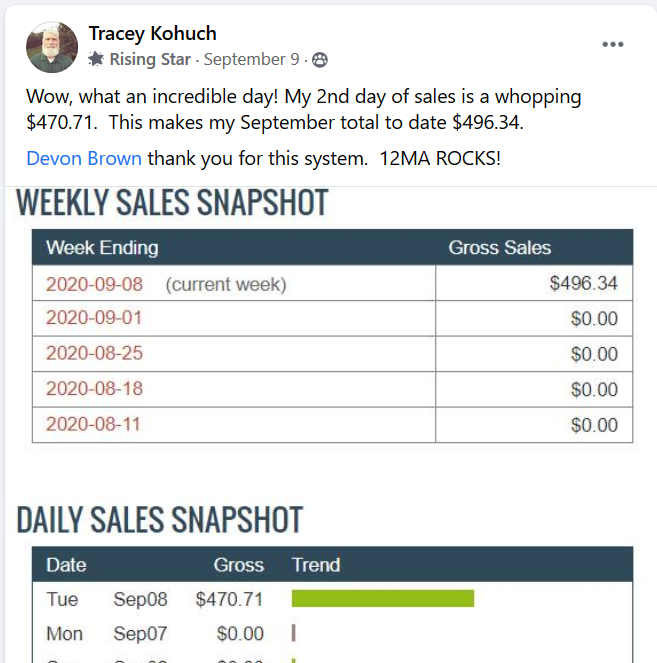Click the Trend column header

click(x=316, y=565)
